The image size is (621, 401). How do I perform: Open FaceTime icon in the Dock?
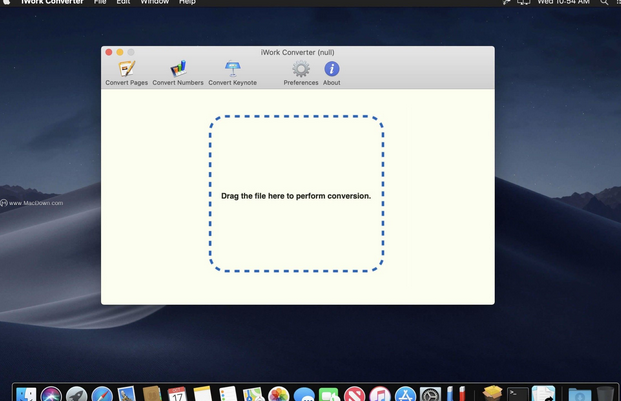pos(330,394)
